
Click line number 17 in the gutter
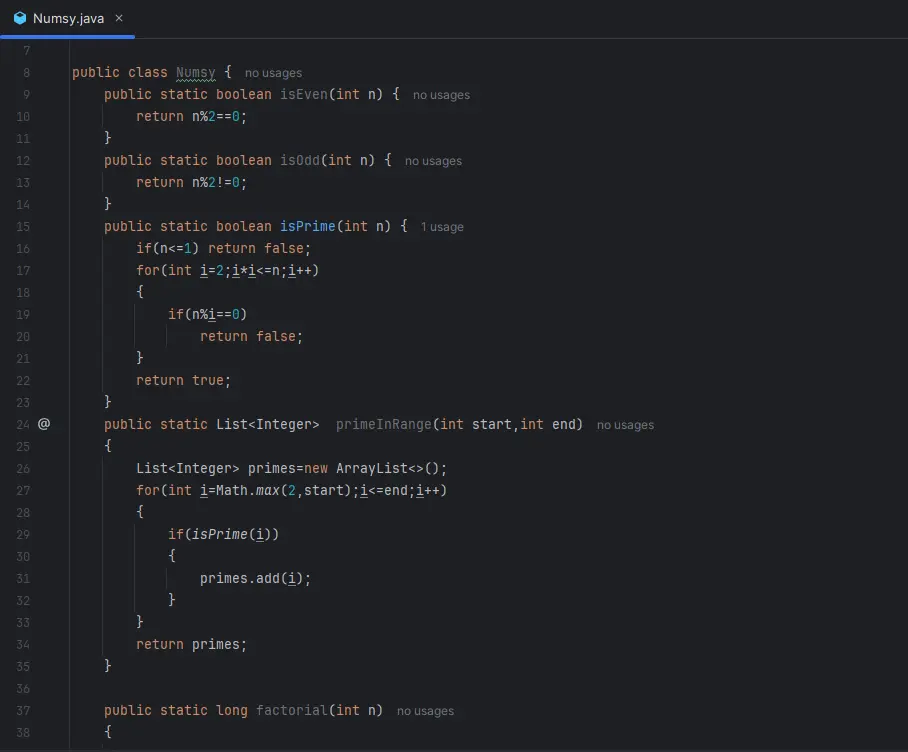24,270
